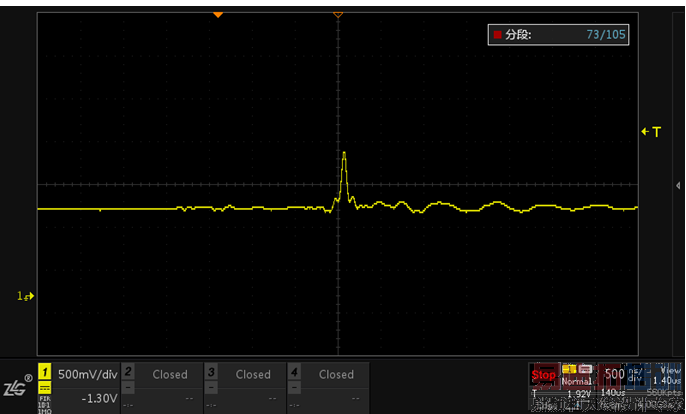686x414 pixels.
Task: Click channel 2 coupling dash icon
Action: (128, 387)
